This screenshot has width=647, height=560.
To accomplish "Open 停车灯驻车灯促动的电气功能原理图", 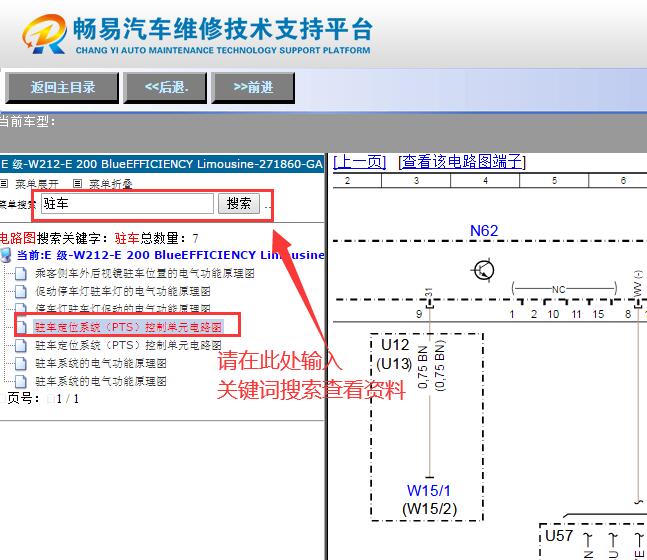I will coord(123,308).
